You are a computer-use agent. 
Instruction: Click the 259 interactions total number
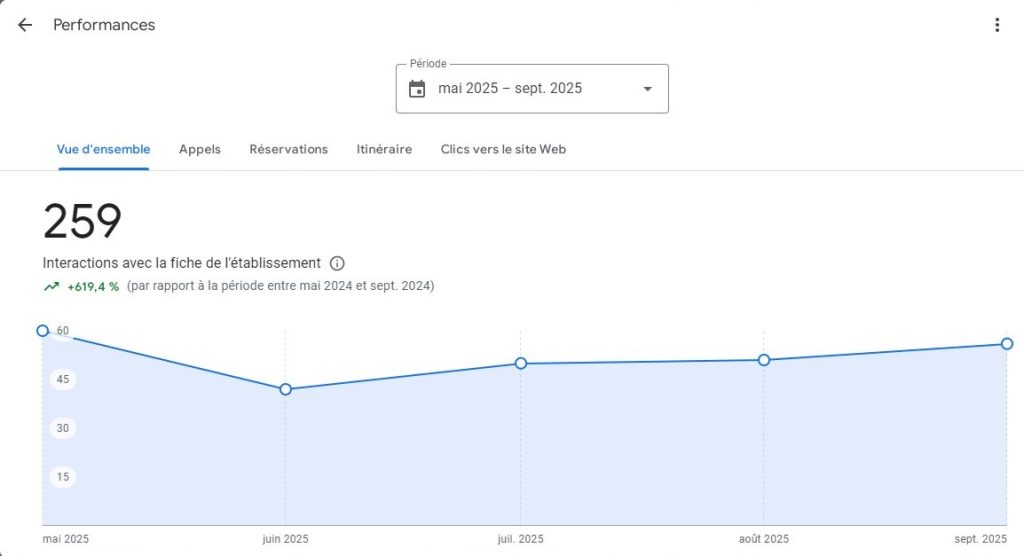(82, 222)
